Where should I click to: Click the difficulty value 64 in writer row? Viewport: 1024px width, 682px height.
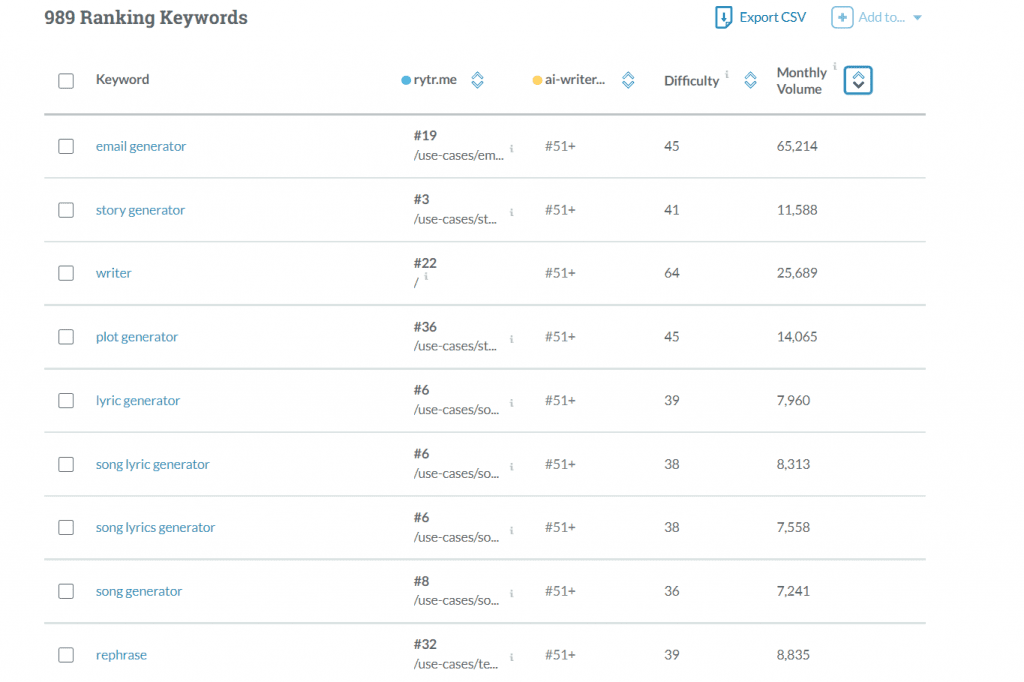(x=672, y=273)
